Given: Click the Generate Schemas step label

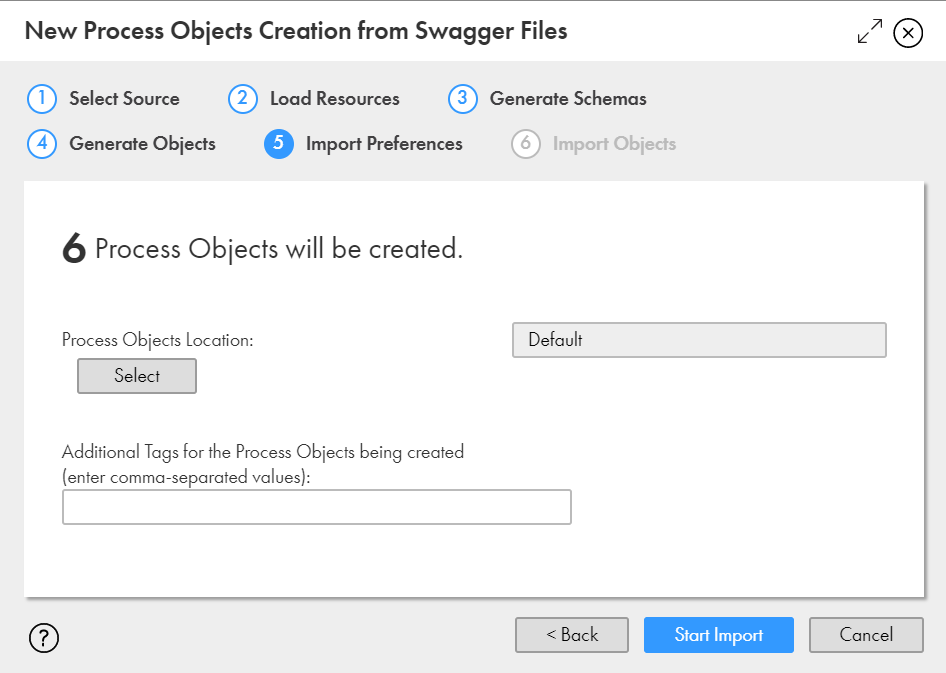Looking at the screenshot, I should coord(568,98).
